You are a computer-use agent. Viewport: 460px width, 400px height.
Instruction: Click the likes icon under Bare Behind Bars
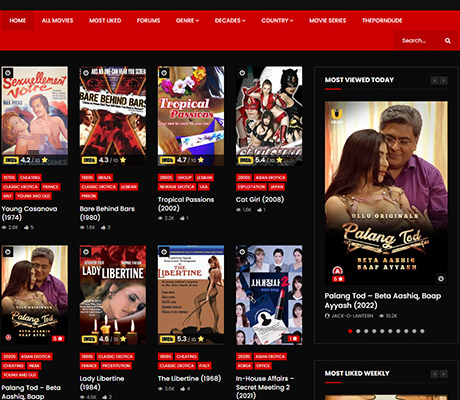tap(104, 227)
